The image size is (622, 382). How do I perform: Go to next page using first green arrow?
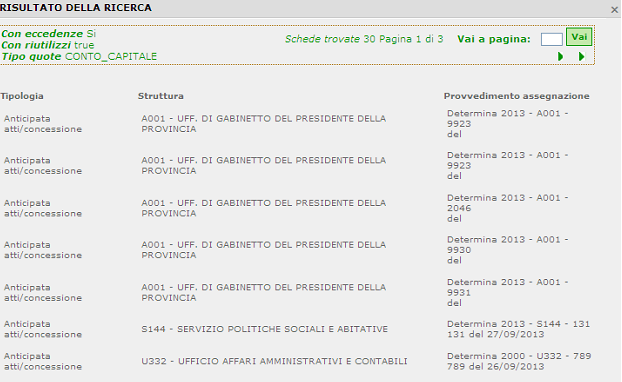[561, 57]
